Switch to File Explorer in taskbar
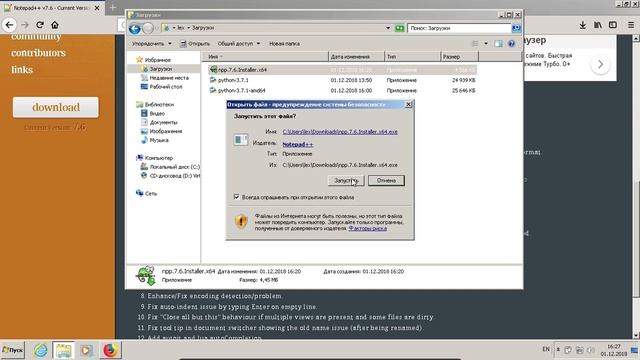 [x=63, y=350]
